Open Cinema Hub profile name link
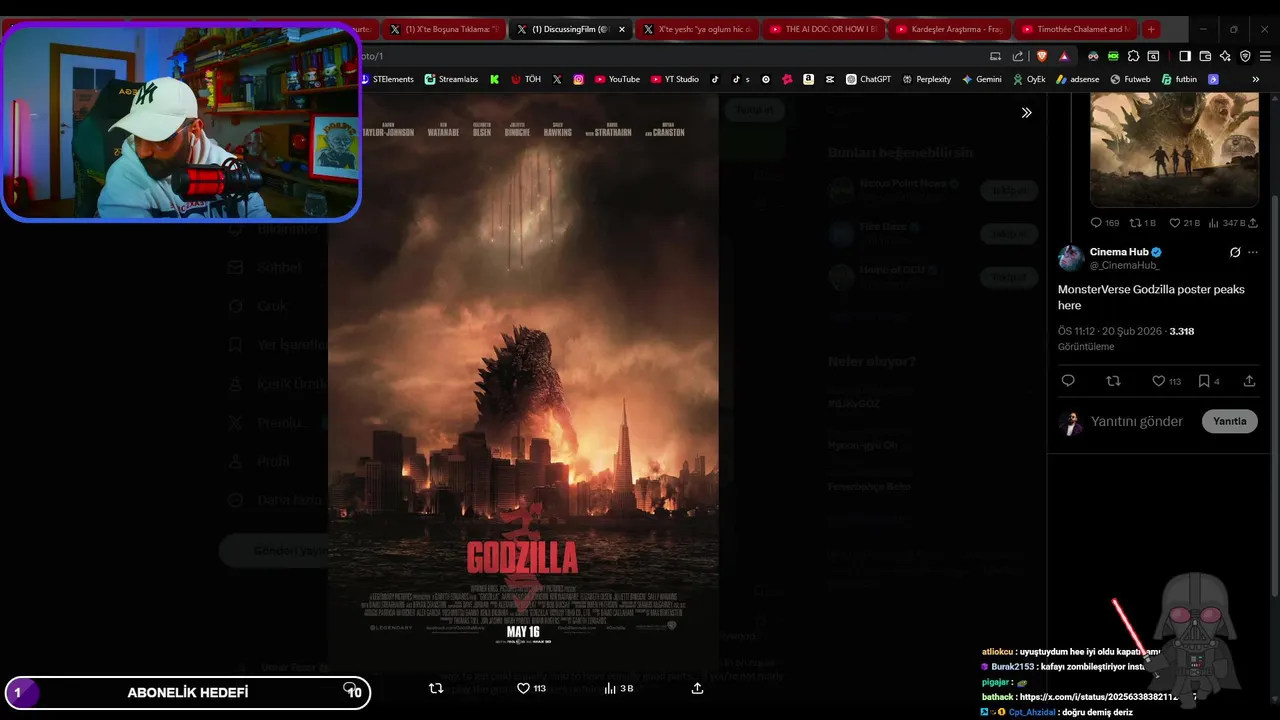Image resolution: width=1280 pixels, height=720 pixels. click(x=1119, y=252)
